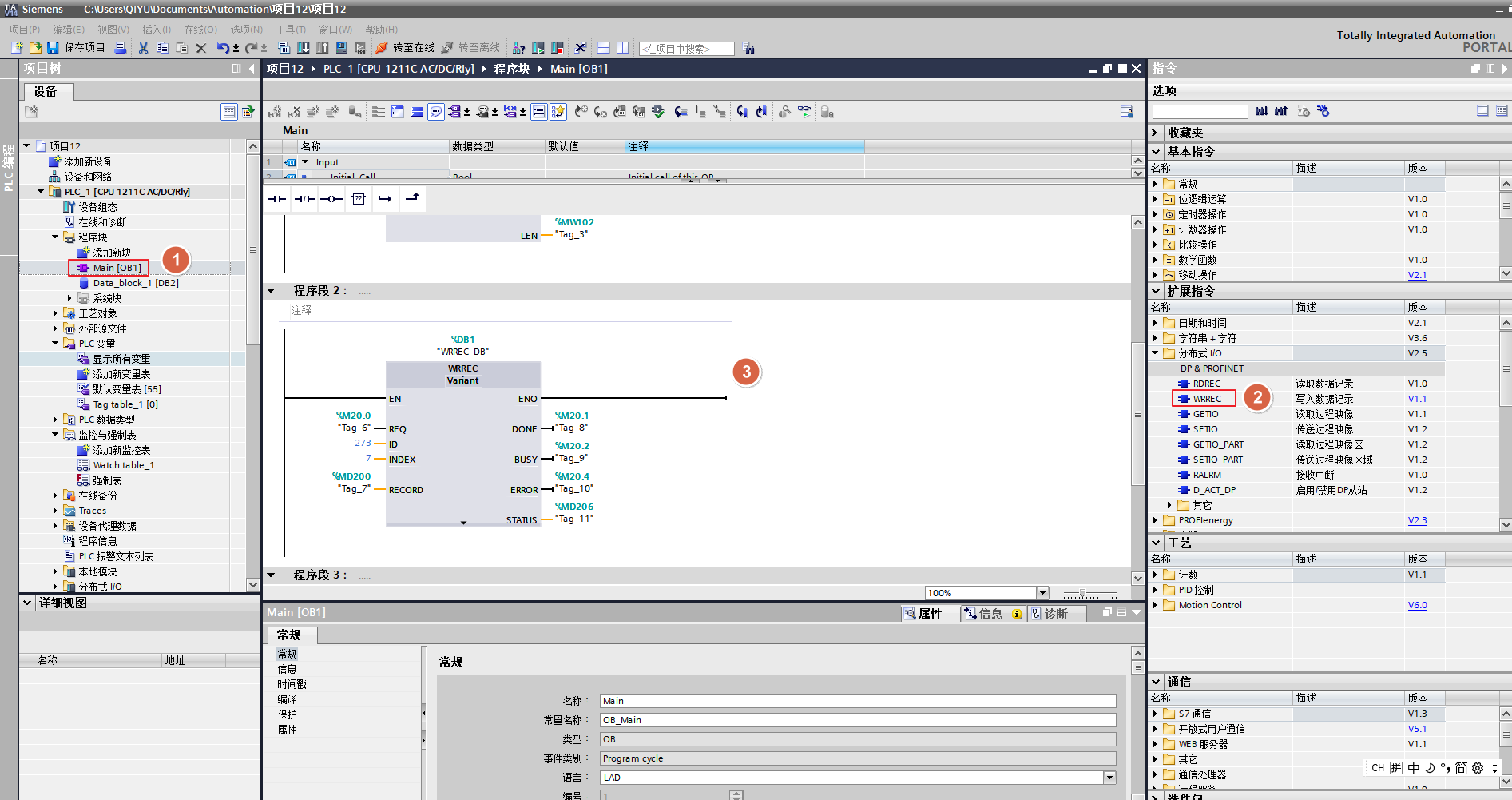Adjust the editor zoom slider
Screen dimensions: 1512x800
click(x=1083, y=593)
